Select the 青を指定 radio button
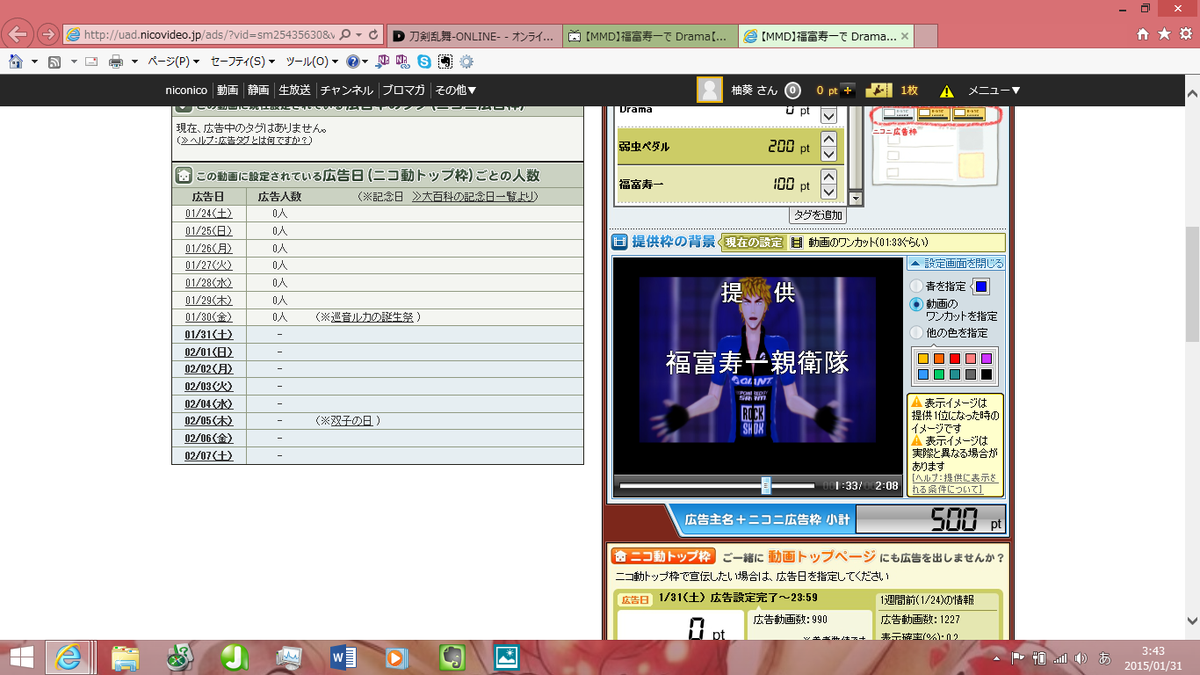Screen dimensions: 1200x675 tap(916, 287)
